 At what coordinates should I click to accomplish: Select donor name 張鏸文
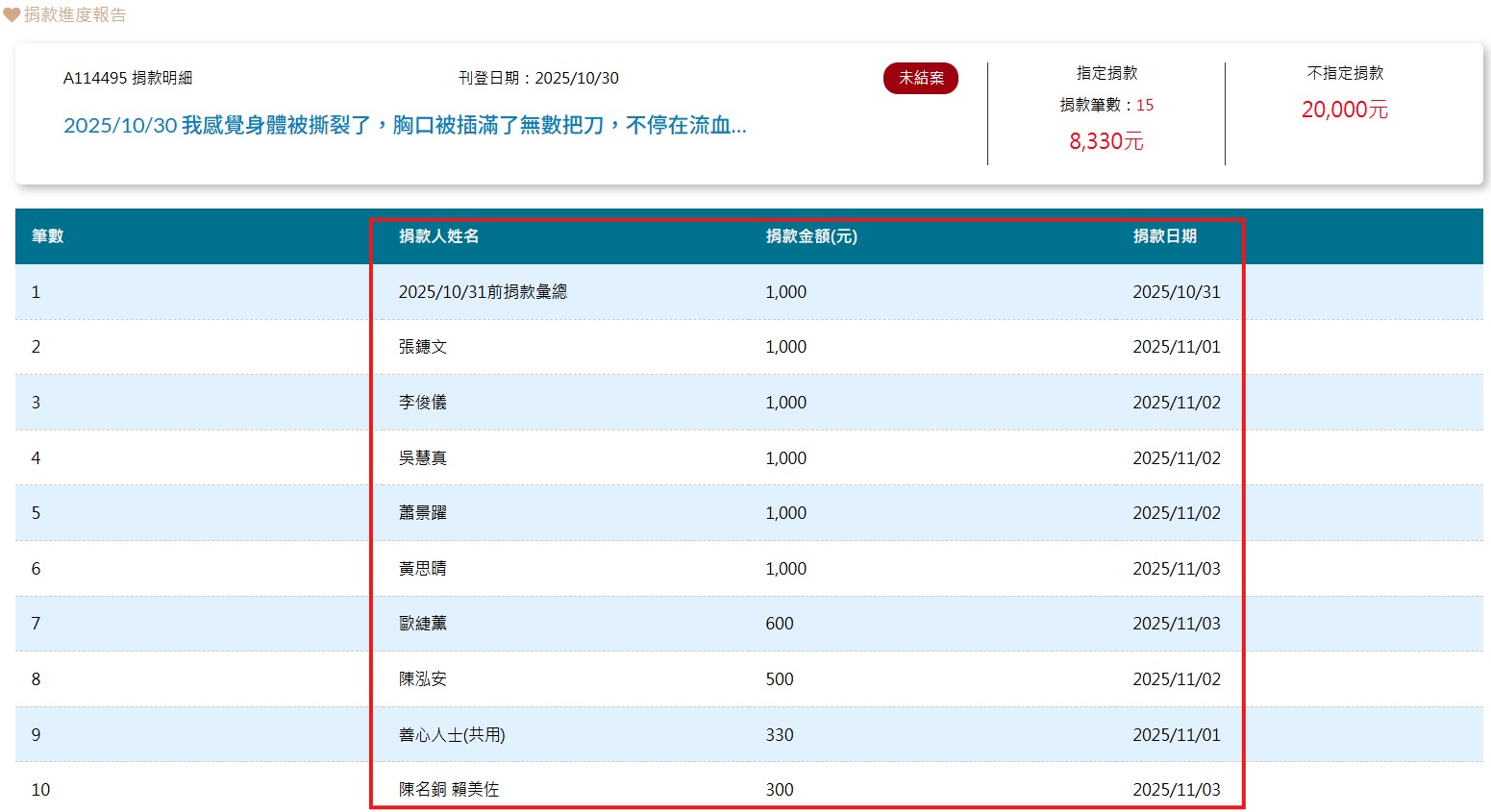423,347
